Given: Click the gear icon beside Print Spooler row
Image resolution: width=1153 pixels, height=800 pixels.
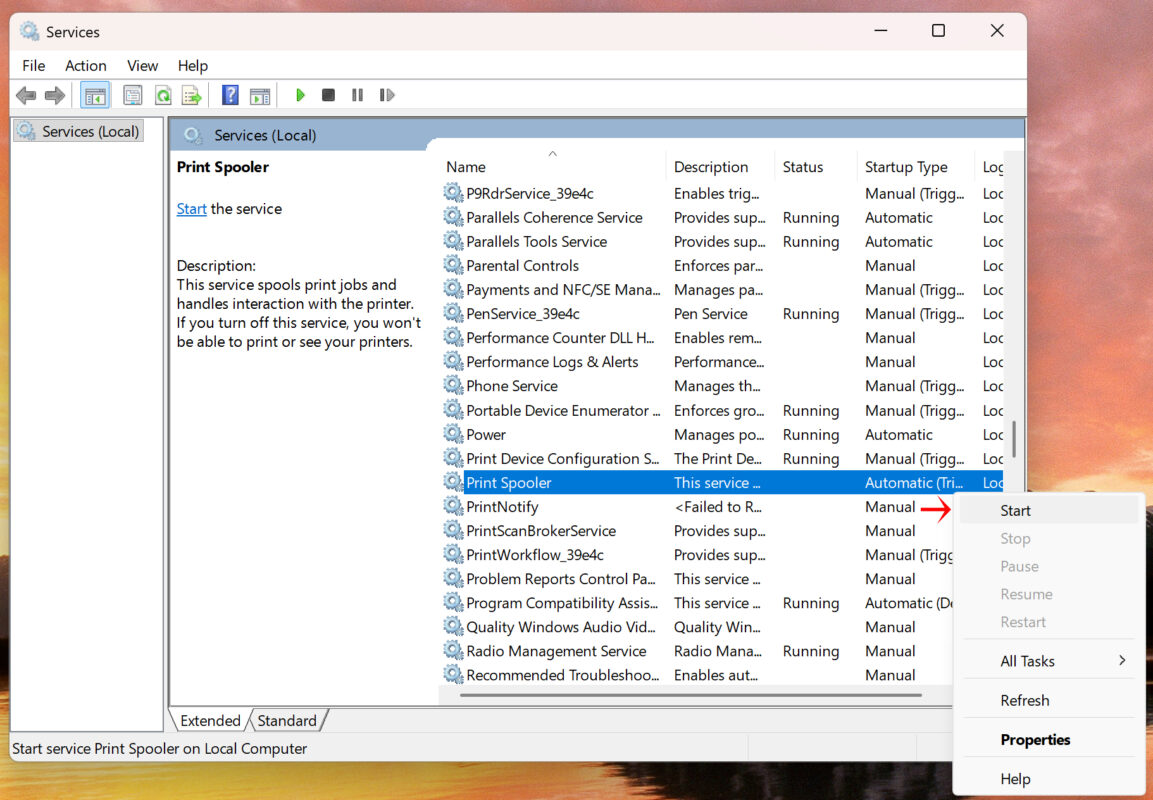Looking at the screenshot, I should (453, 482).
